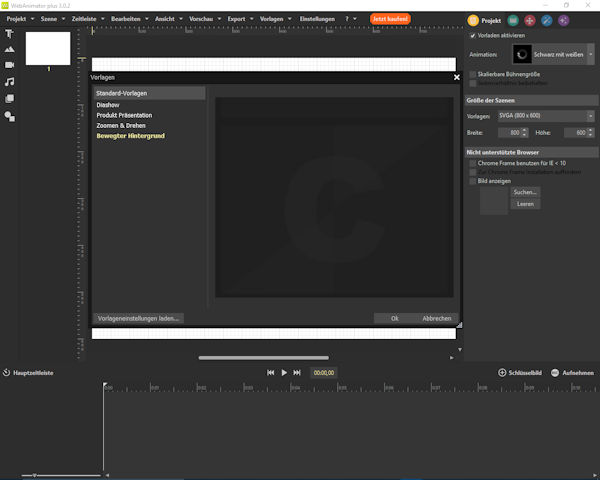Image resolution: width=600 pixels, height=480 pixels.
Task: Select the Shapes tool icon
Action: 10,116
